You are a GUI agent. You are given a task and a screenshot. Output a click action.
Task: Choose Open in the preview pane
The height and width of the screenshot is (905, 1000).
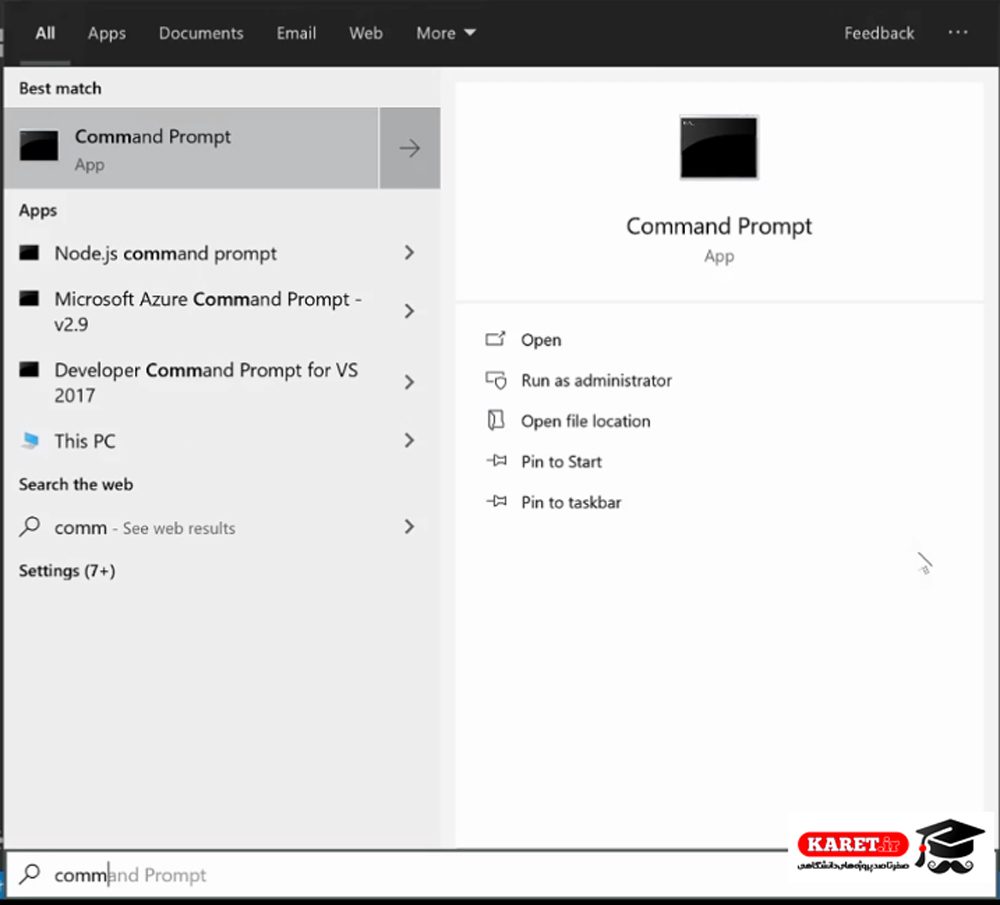[541, 340]
